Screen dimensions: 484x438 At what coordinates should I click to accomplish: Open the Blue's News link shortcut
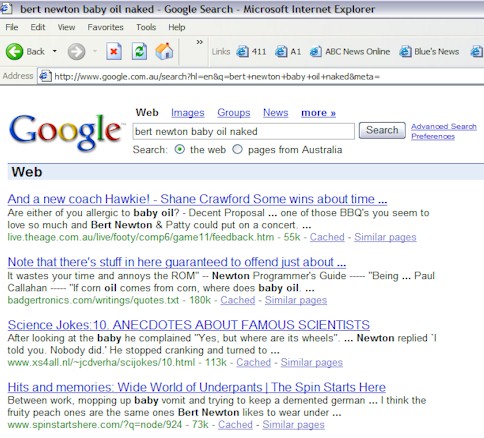tap(429, 52)
